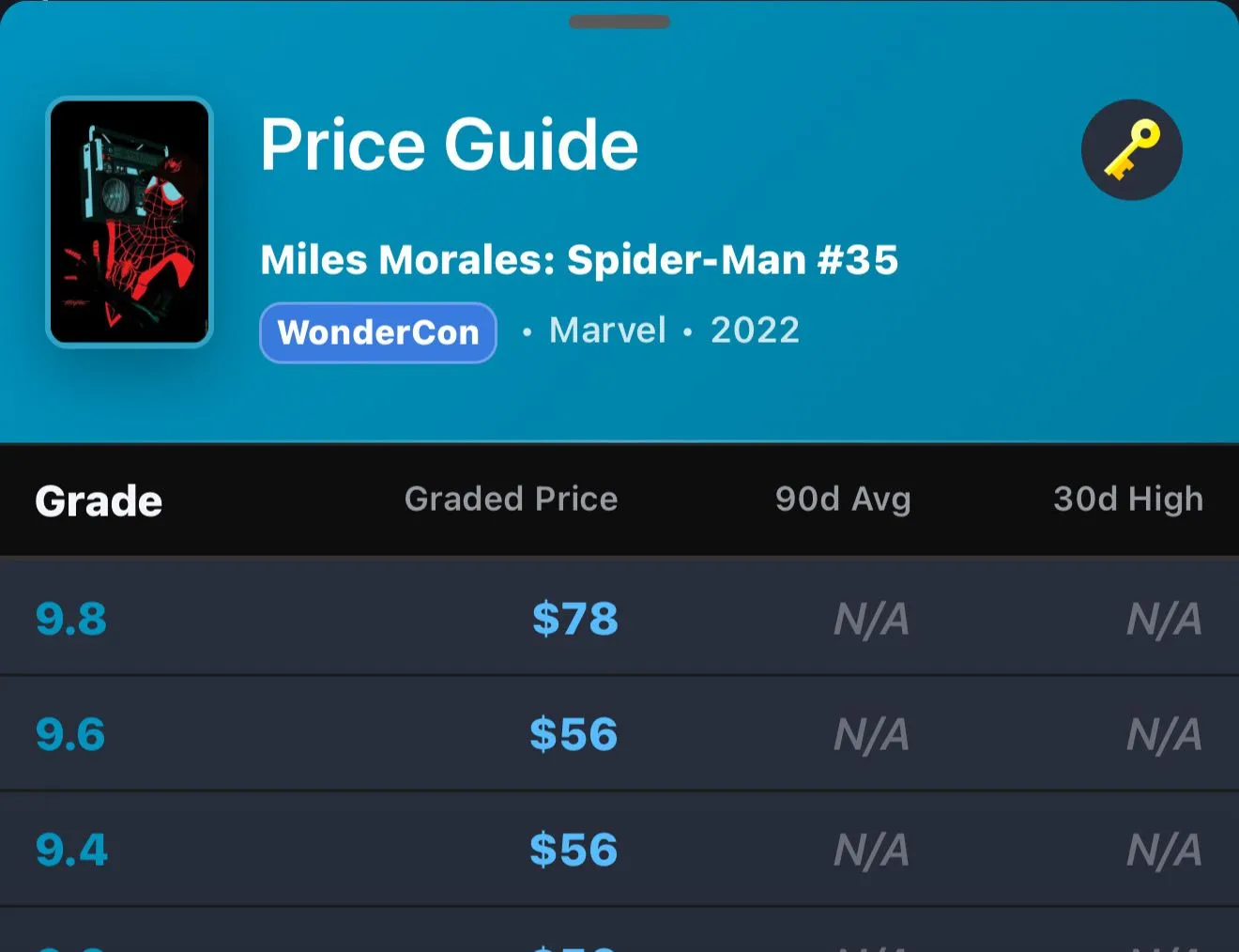
Task: Select the WonderCon variant tag
Action: tap(378, 332)
